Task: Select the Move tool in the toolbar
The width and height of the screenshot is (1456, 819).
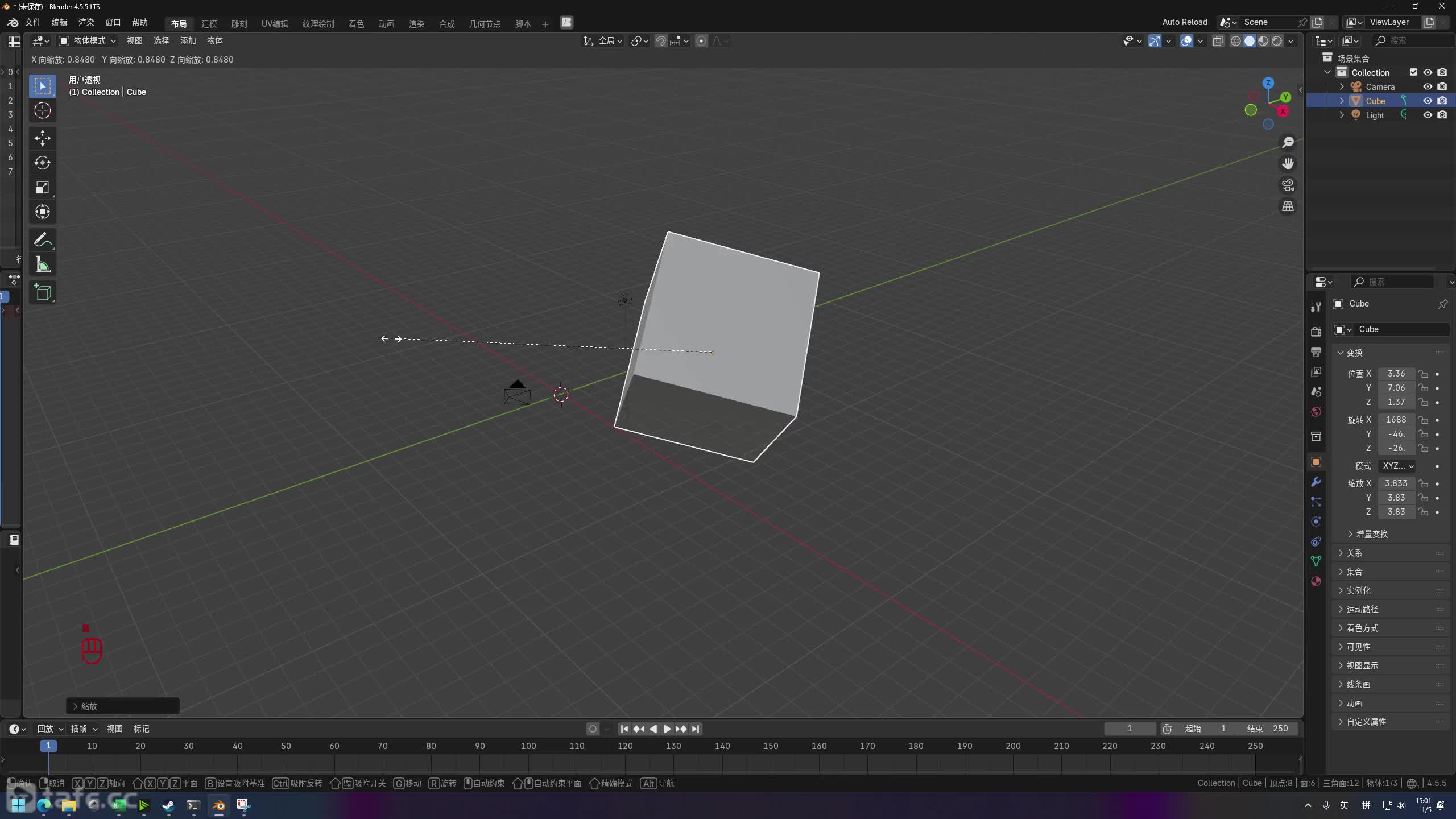Action: [x=43, y=138]
